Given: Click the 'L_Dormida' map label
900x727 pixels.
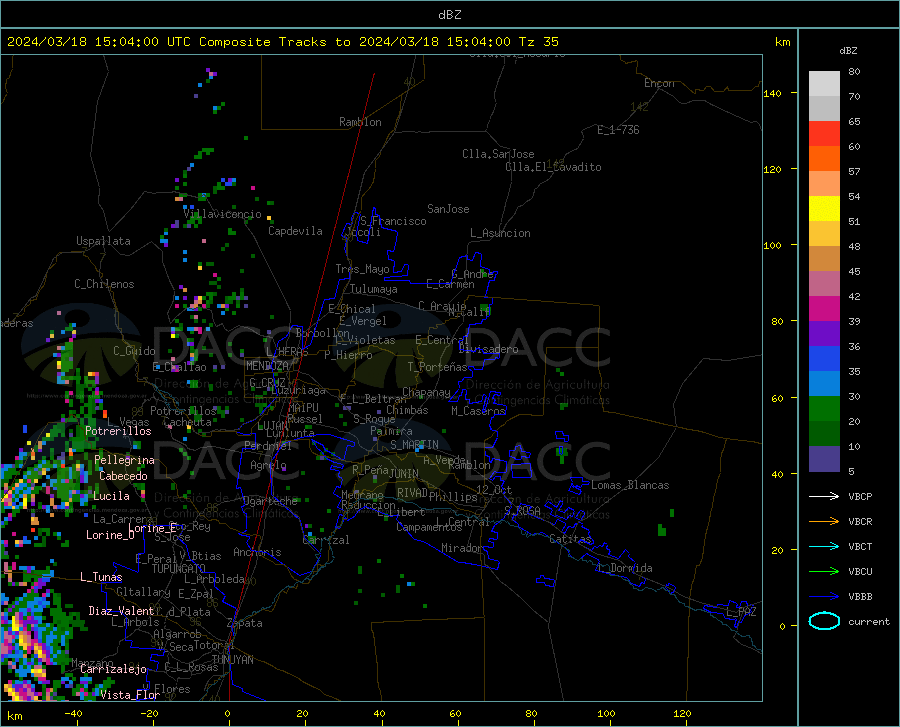Looking at the screenshot, I should click(x=625, y=568).
